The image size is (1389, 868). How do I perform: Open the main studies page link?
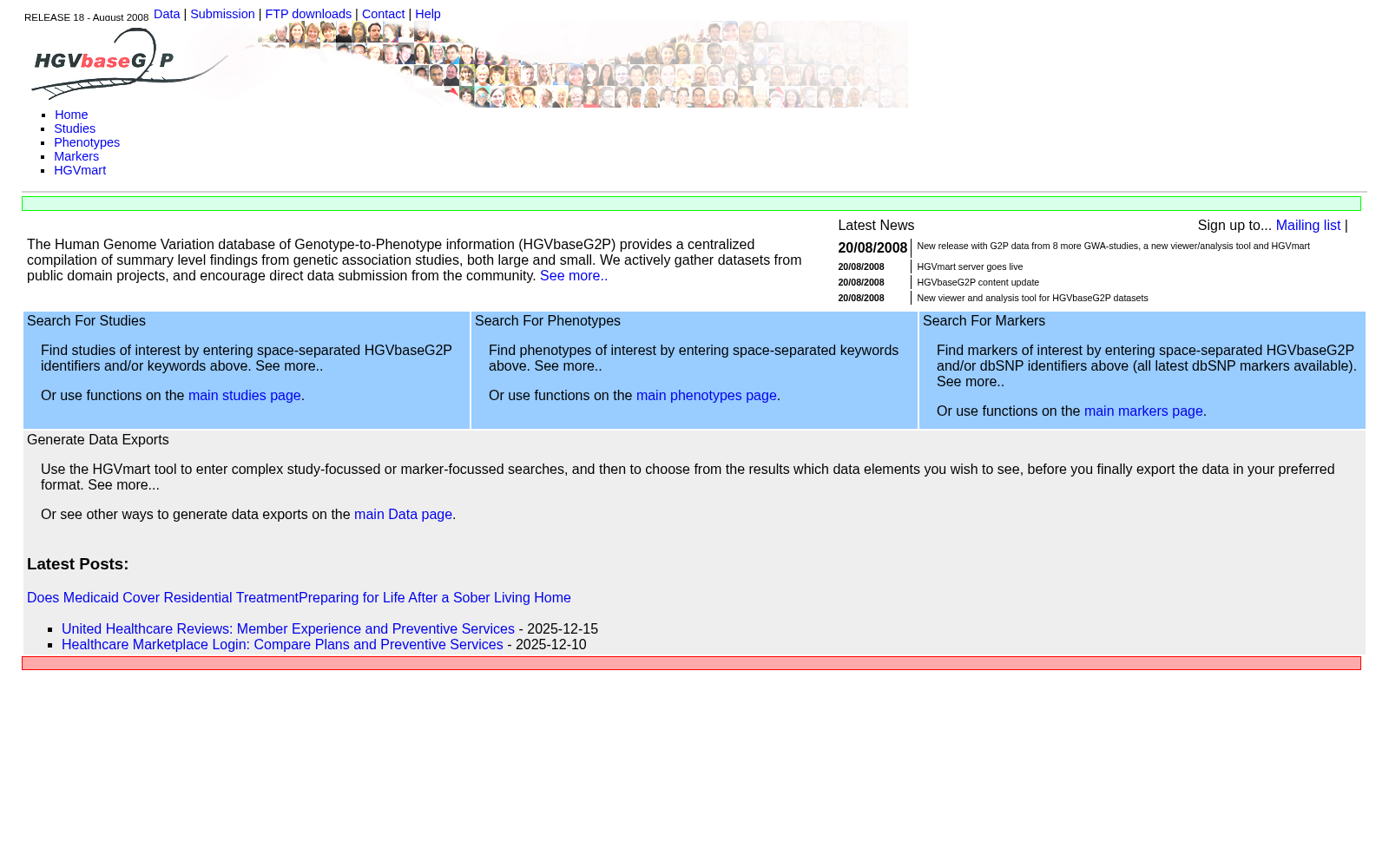245,396
